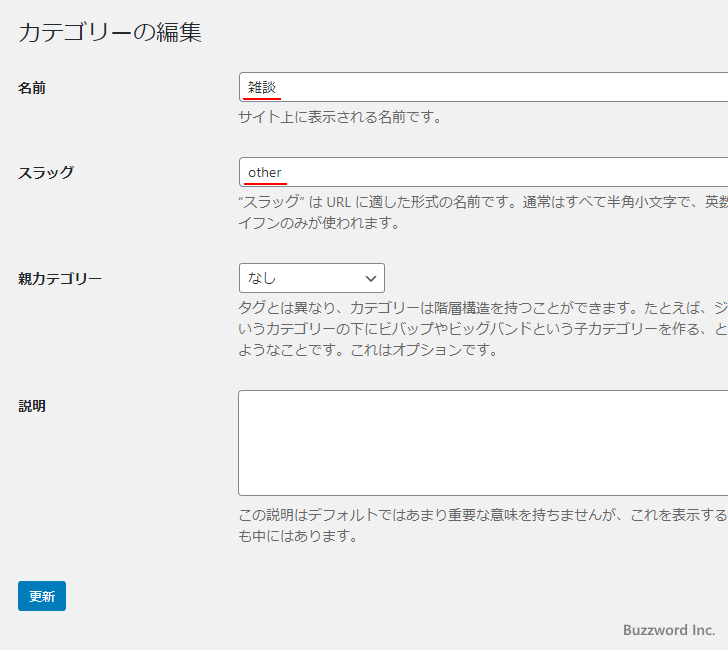Click the 雑談 text inside the name field
The width and height of the screenshot is (728, 650).
tap(262, 88)
